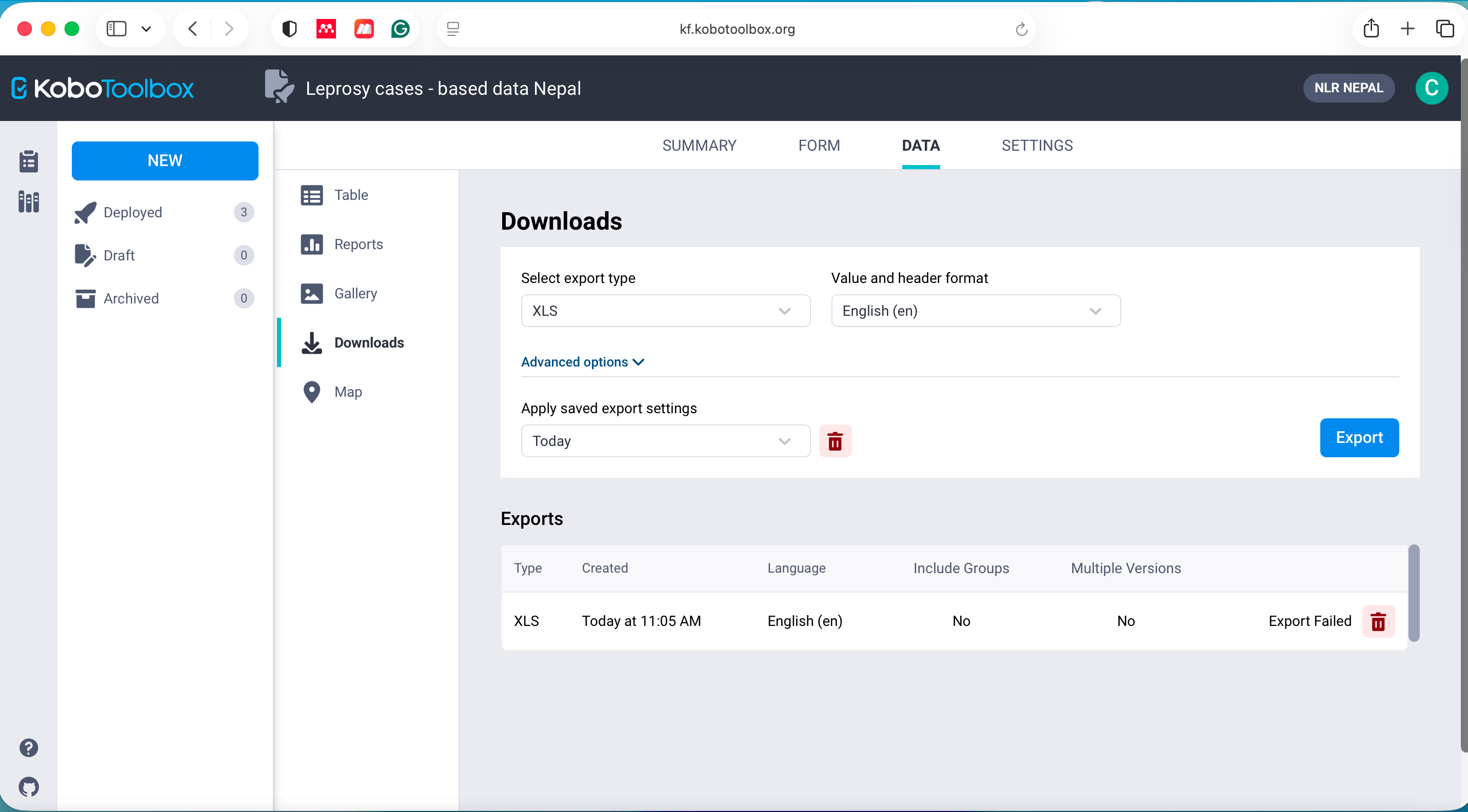
Task: Switch to the SETTINGS tab
Action: click(1037, 146)
